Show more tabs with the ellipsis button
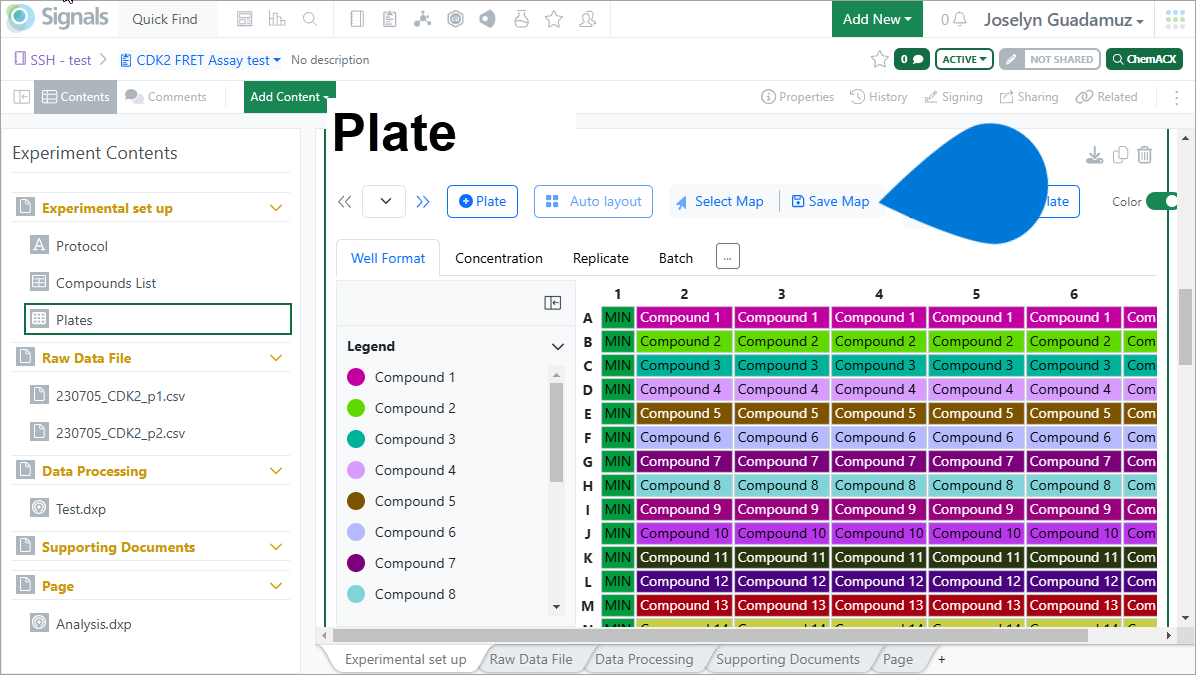The image size is (1196, 675). click(728, 257)
